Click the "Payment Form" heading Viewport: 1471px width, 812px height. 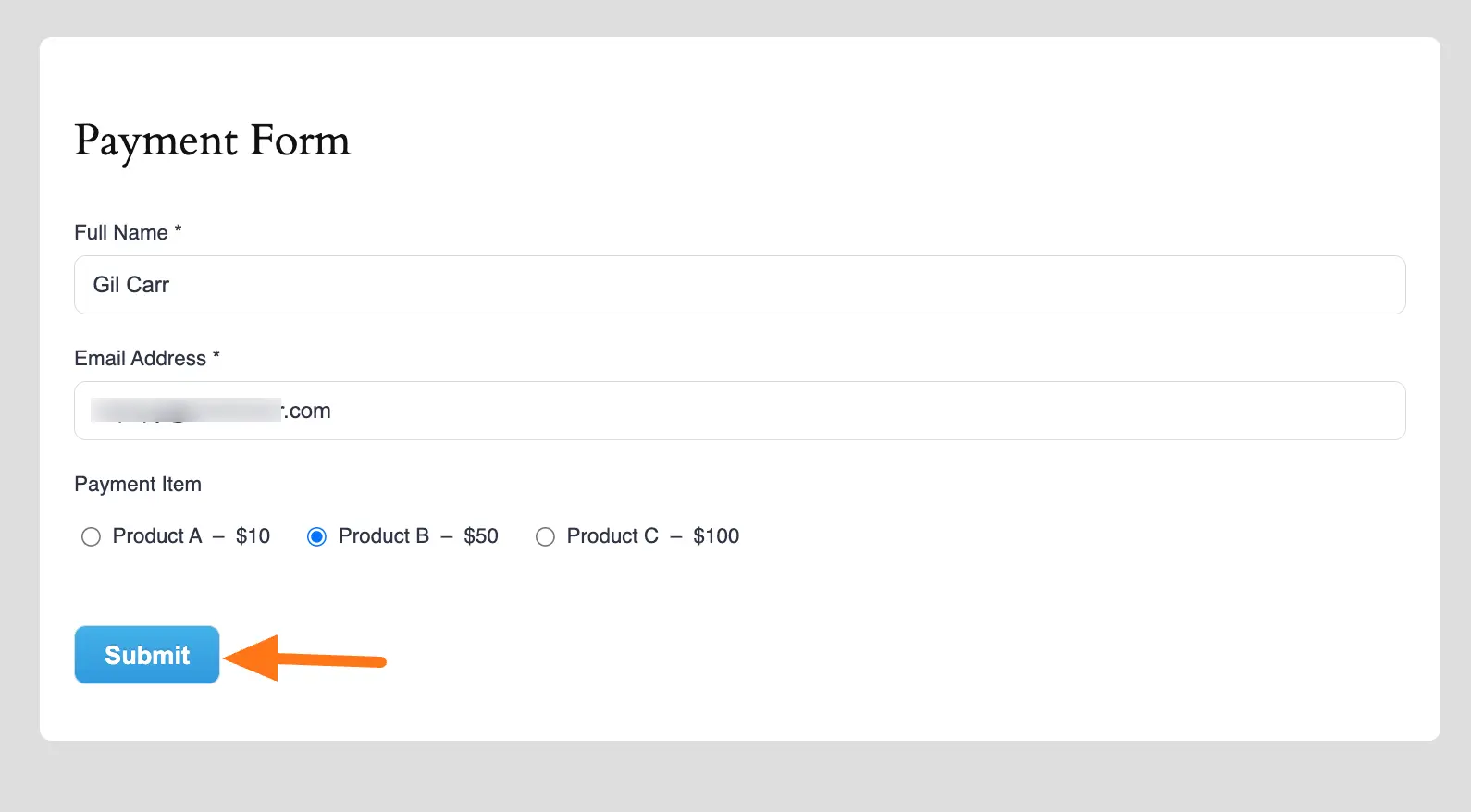[213, 141]
